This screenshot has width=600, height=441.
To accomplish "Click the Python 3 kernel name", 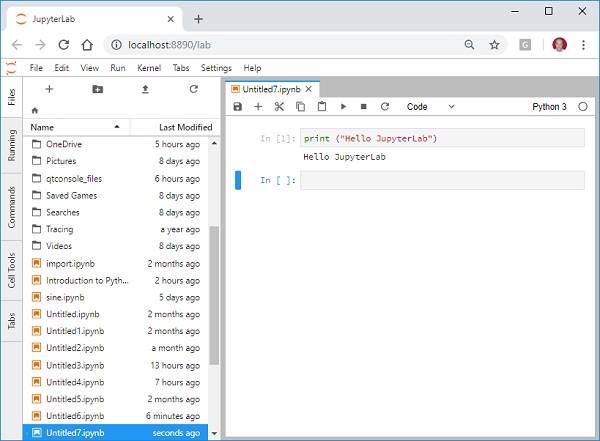I will 549,107.
